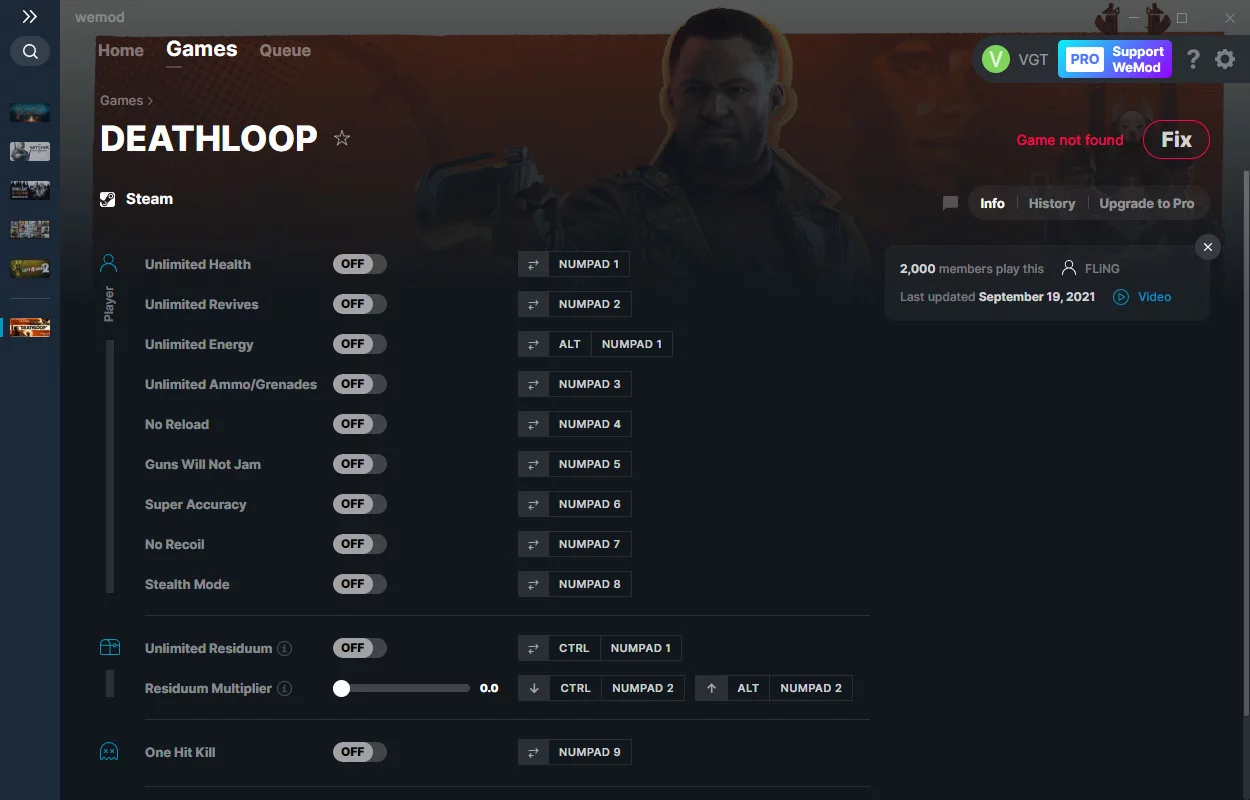Open the DEATHLOOP thumbnail in sidebar
Viewport: 1250px width, 800px height.
pyautogui.click(x=30, y=328)
